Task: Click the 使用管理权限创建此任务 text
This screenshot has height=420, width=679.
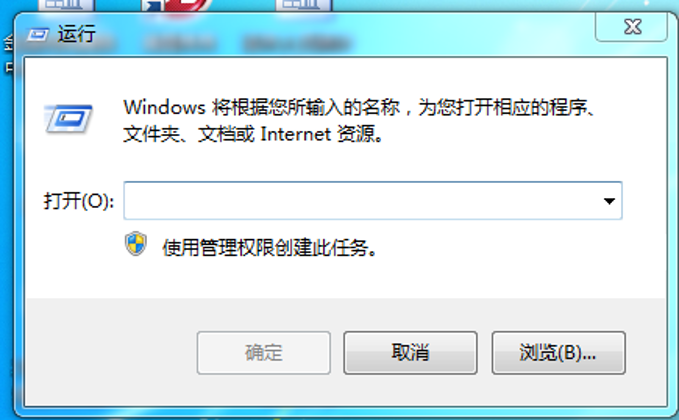Action: (x=269, y=248)
